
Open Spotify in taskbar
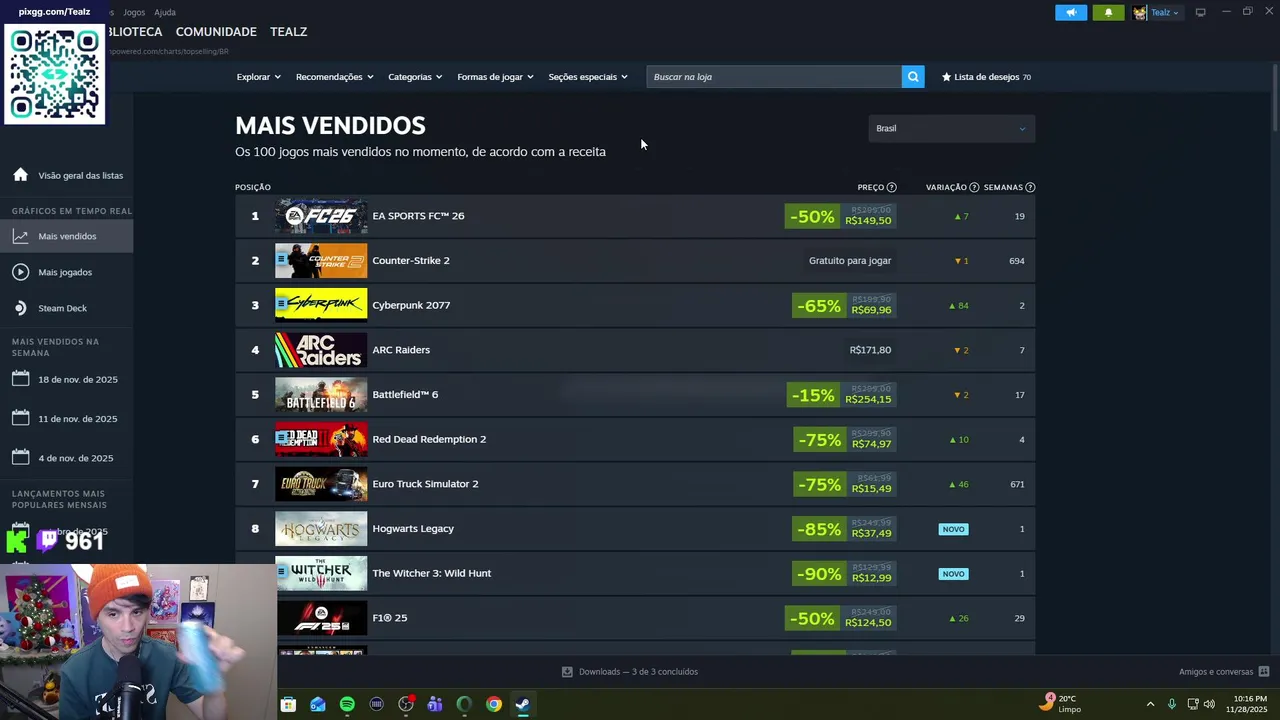click(x=347, y=704)
